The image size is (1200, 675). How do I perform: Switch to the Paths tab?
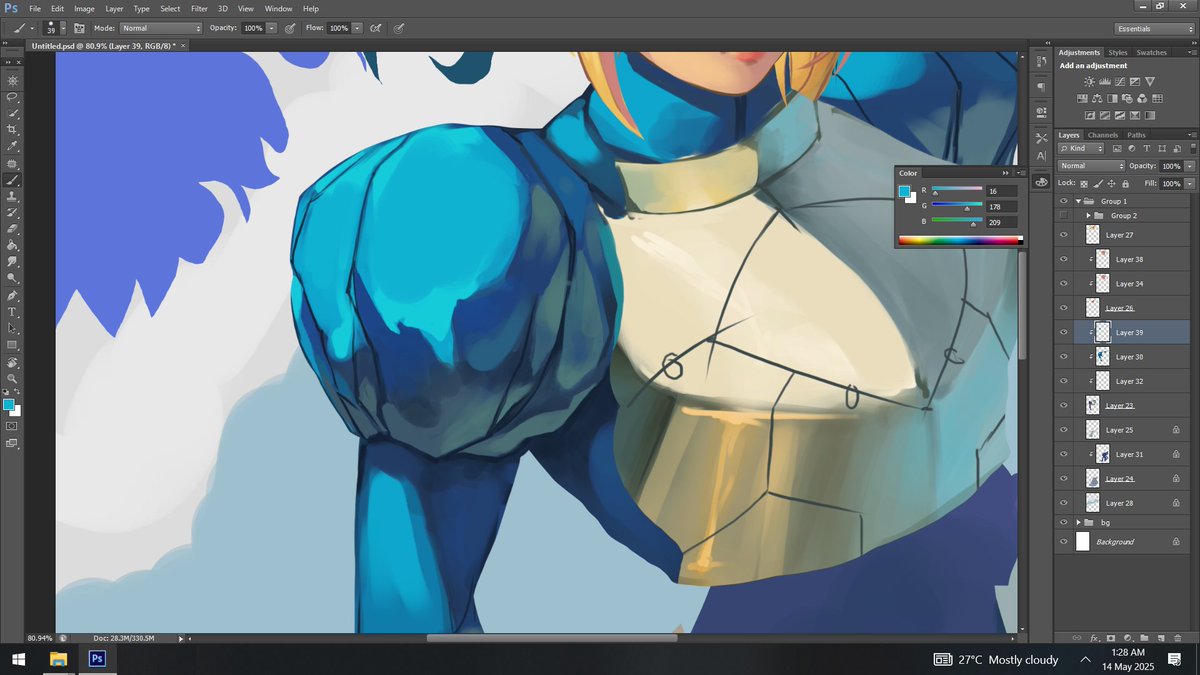tap(1136, 135)
